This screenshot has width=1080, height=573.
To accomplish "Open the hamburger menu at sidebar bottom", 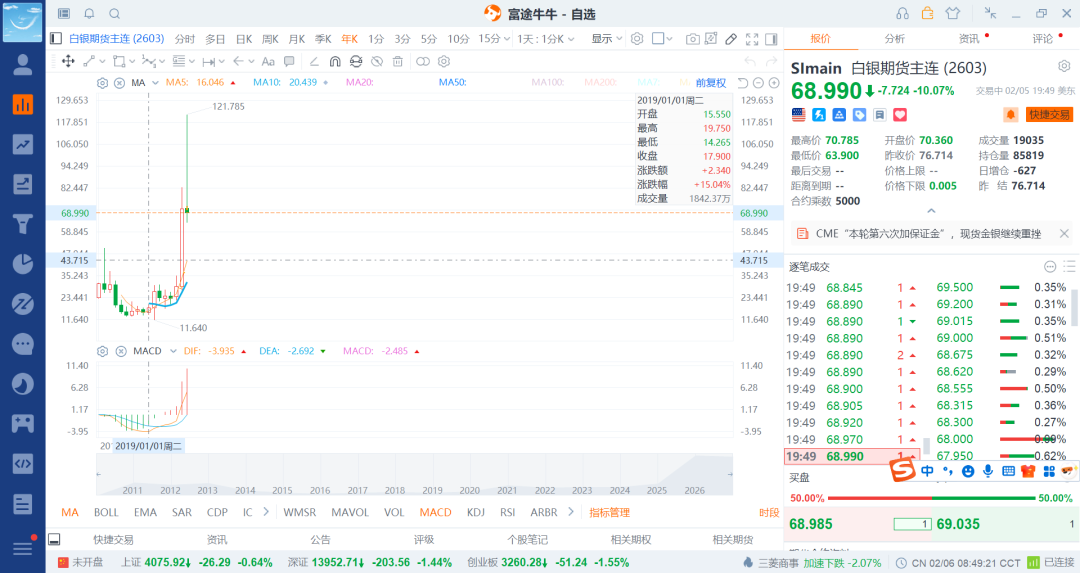I will [x=23, y=549].
